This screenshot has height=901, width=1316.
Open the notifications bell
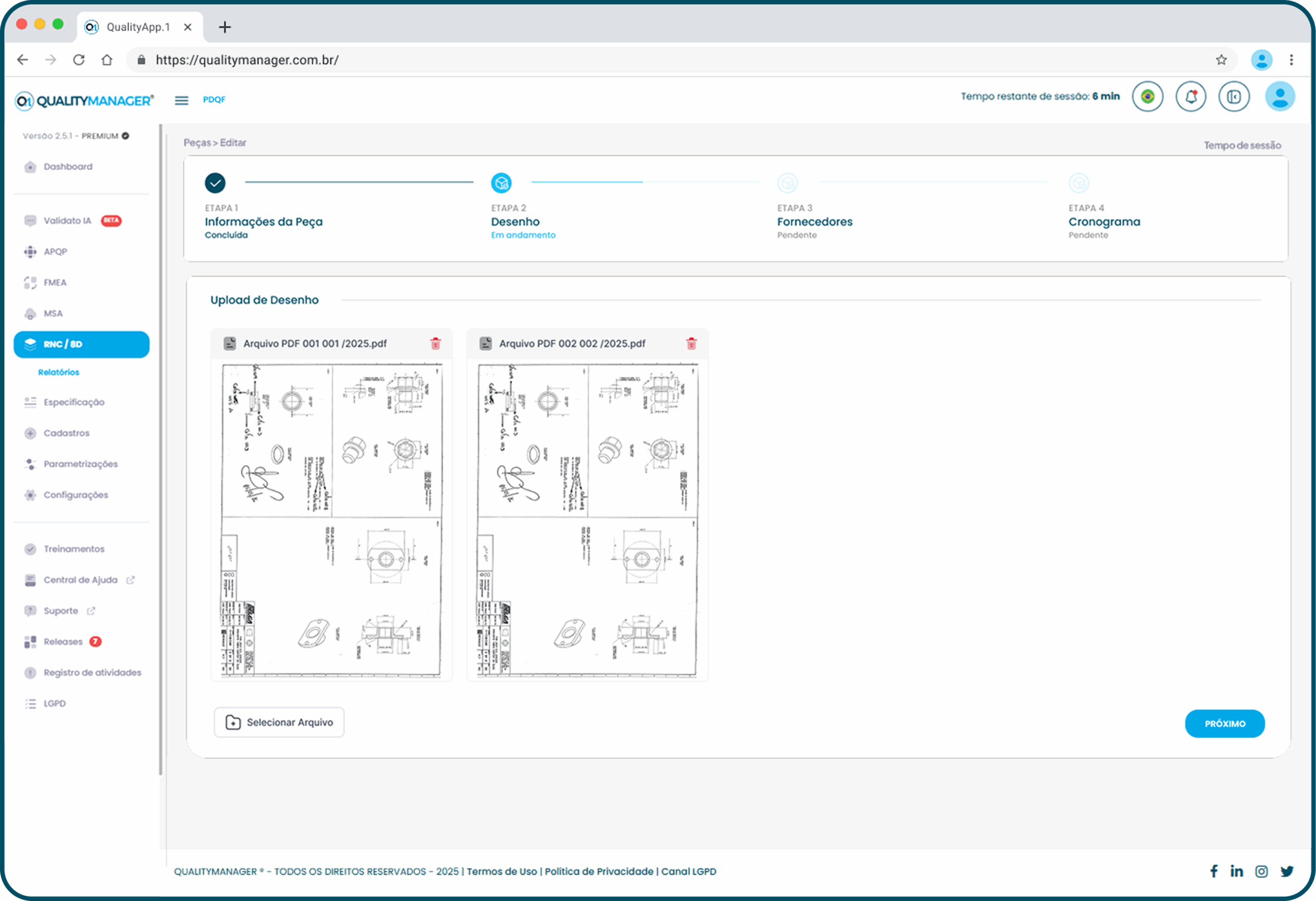pos(1191,97)
